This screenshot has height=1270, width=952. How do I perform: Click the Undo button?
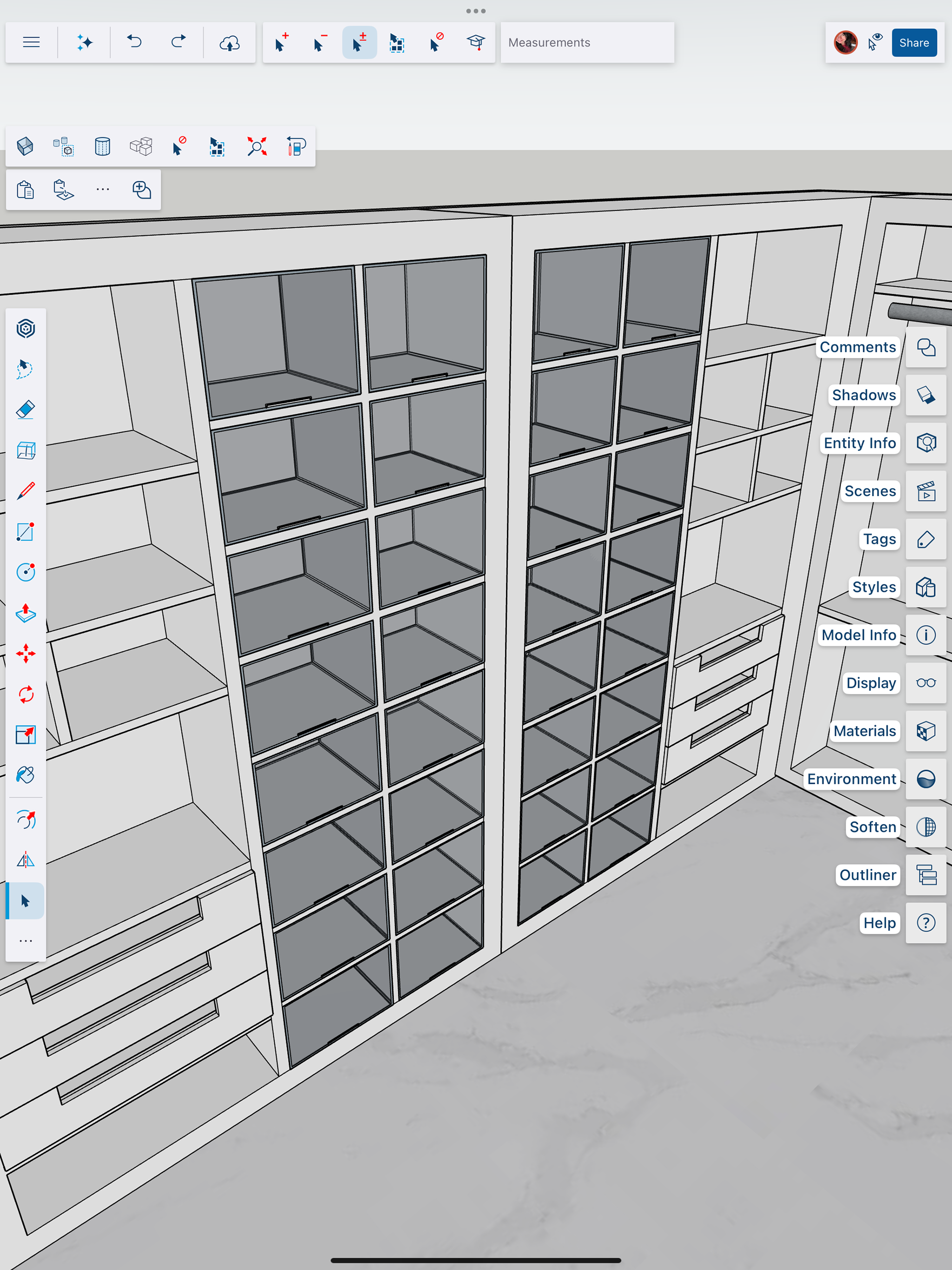pos(134,43)
